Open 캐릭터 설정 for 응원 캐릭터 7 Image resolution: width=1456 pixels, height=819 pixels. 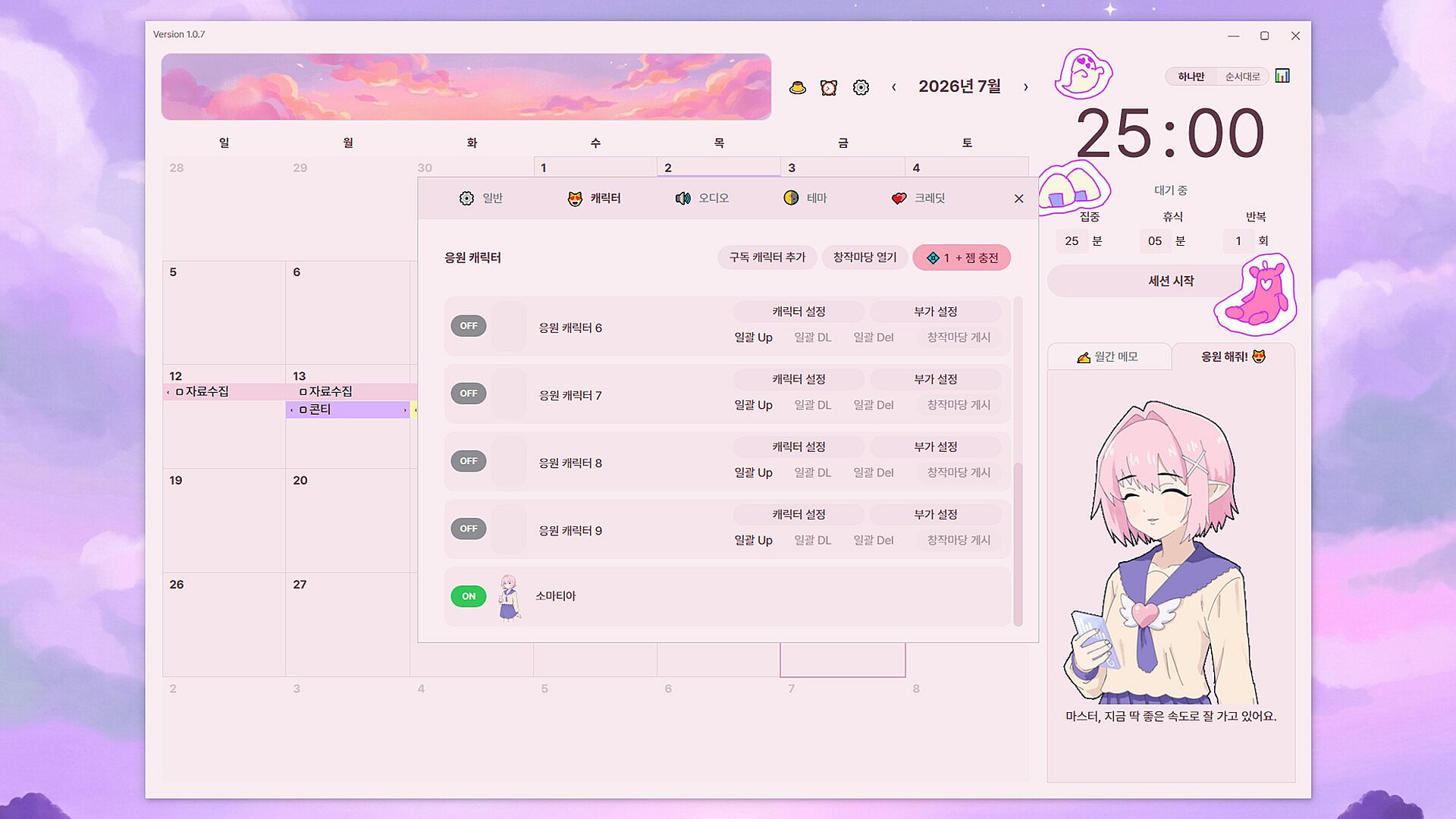(x=799, y=379)
